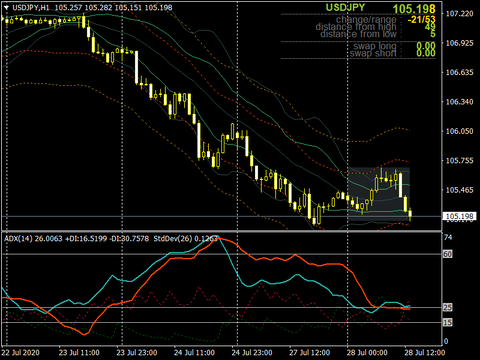Click the 105.755 price scale label

tap(459, 160)
